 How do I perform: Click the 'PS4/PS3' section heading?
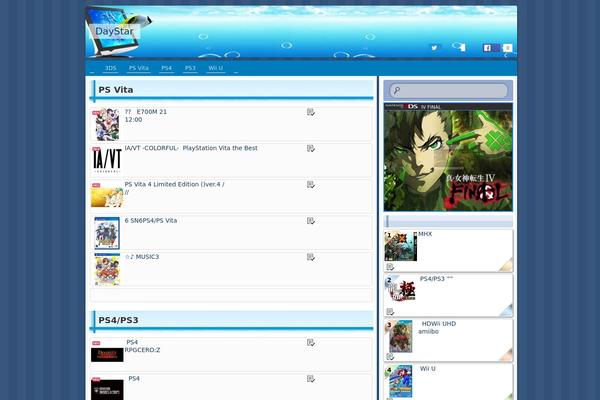click(118, 320)
